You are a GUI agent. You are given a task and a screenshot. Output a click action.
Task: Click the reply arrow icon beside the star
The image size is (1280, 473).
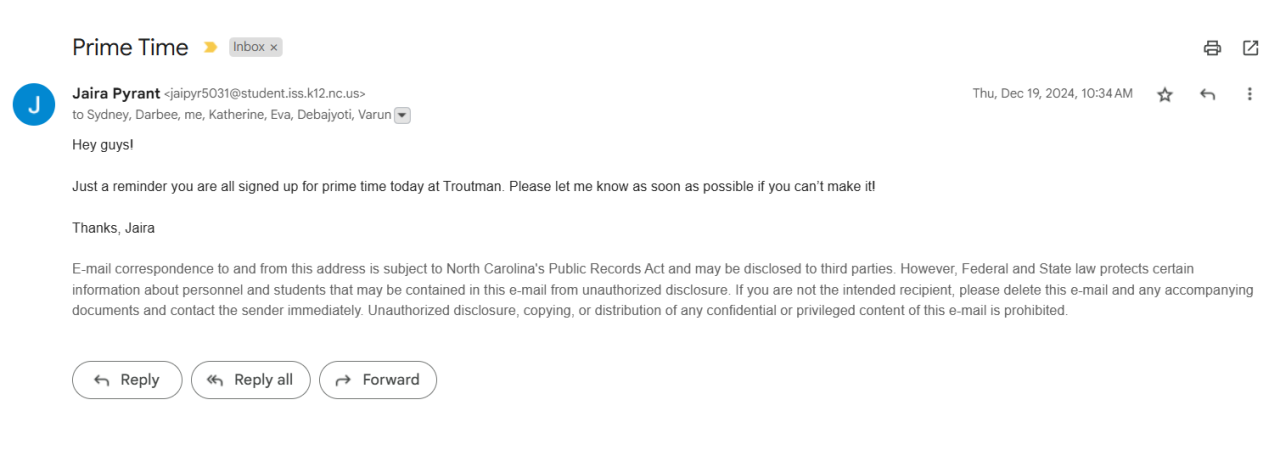[x=1207, y=94]
